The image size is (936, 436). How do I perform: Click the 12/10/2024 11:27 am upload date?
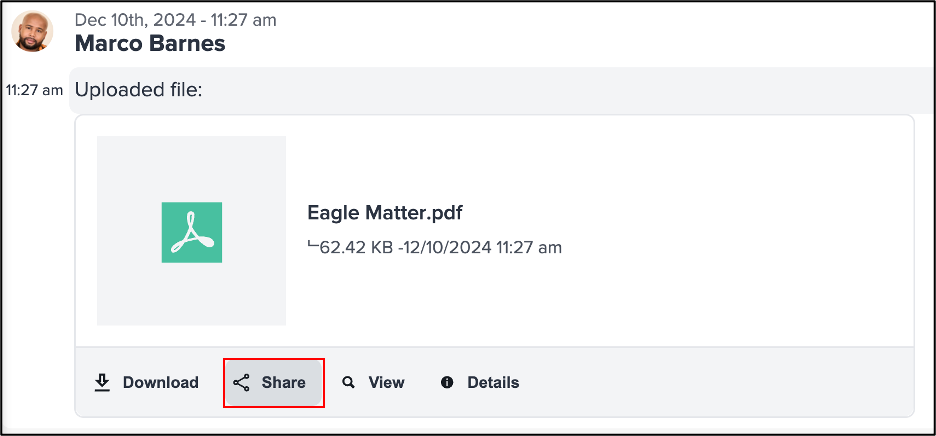click(481, 247)
